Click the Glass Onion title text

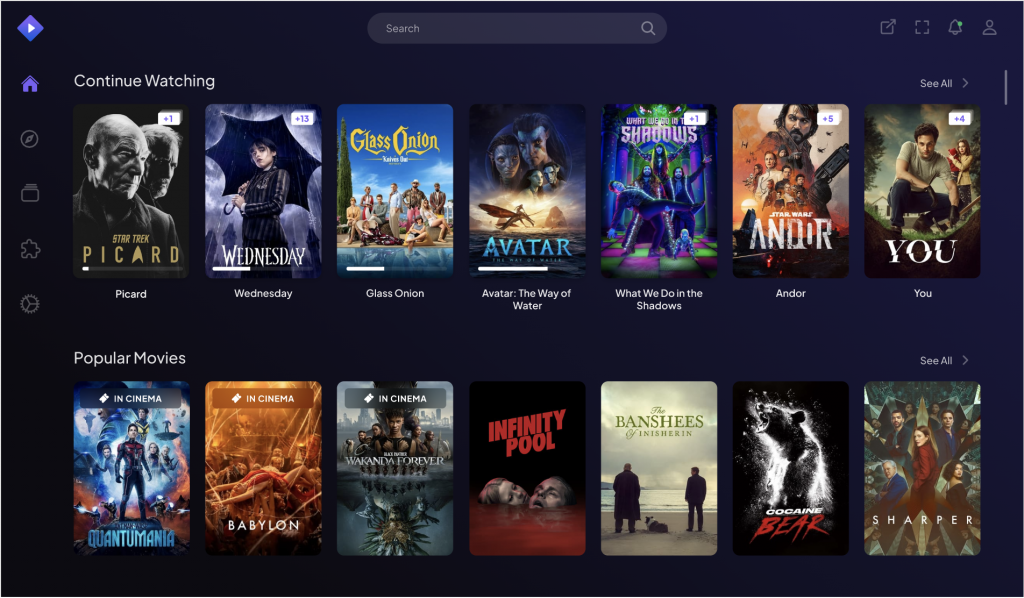click(395, 293)
